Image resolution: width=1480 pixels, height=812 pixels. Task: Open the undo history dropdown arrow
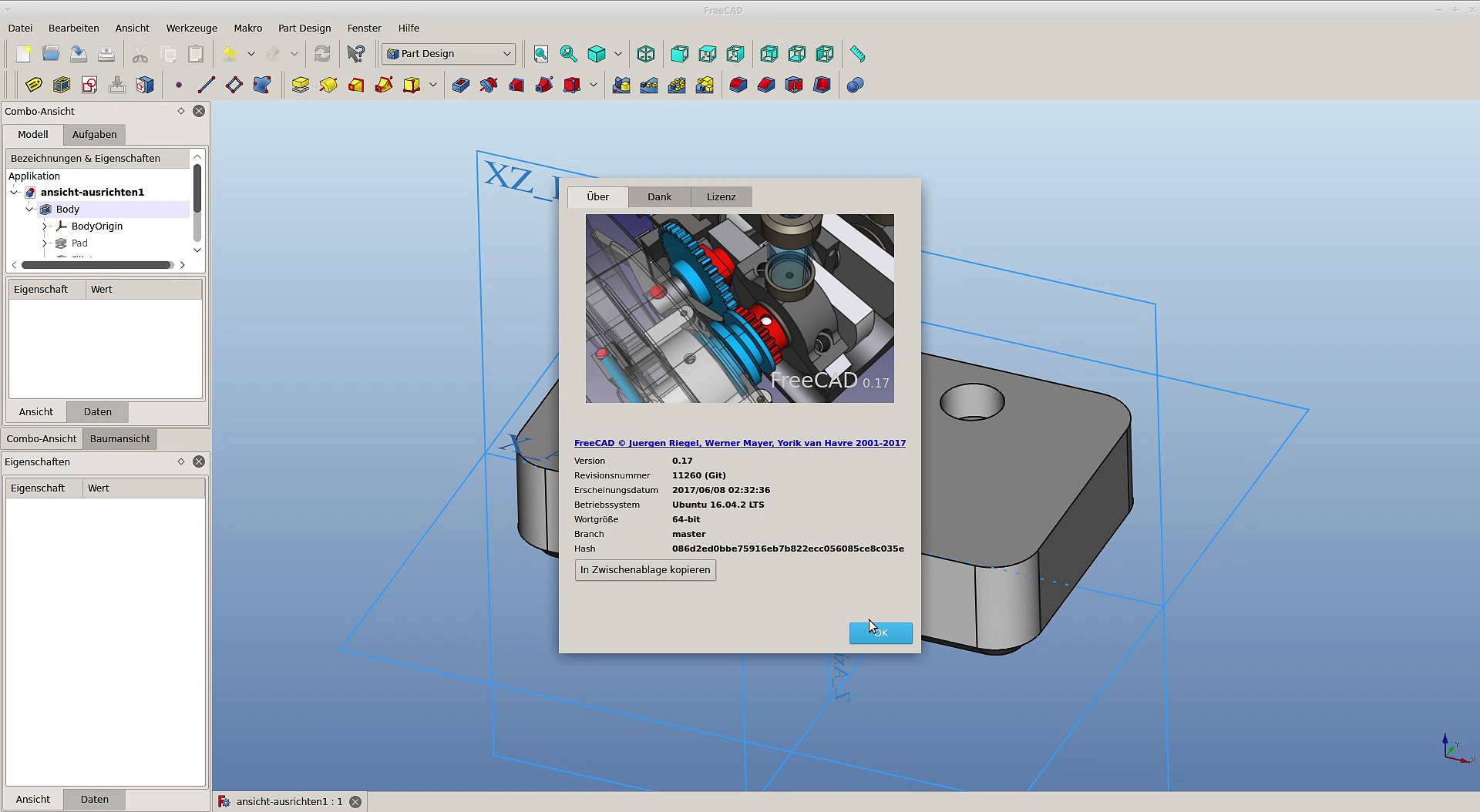251,54
